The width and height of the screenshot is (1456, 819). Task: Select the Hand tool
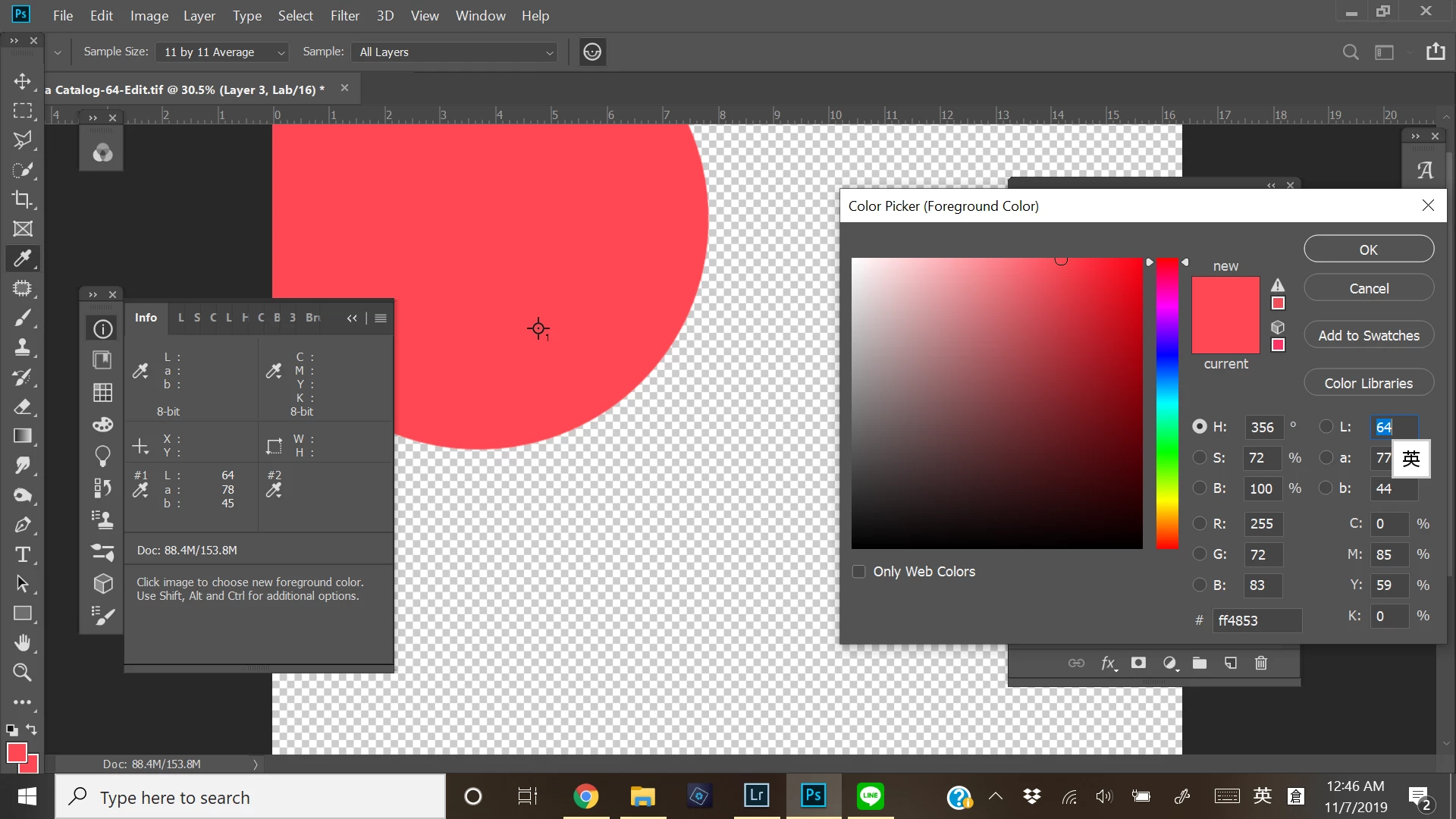(x=22, y=643)
